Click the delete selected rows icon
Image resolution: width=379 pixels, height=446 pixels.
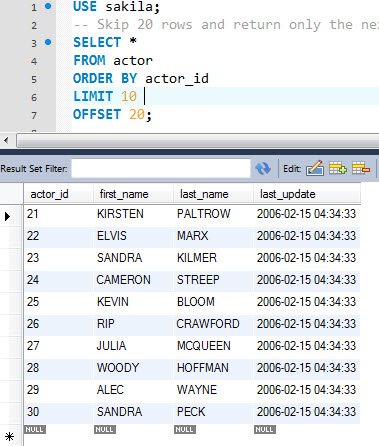[361, 168]
